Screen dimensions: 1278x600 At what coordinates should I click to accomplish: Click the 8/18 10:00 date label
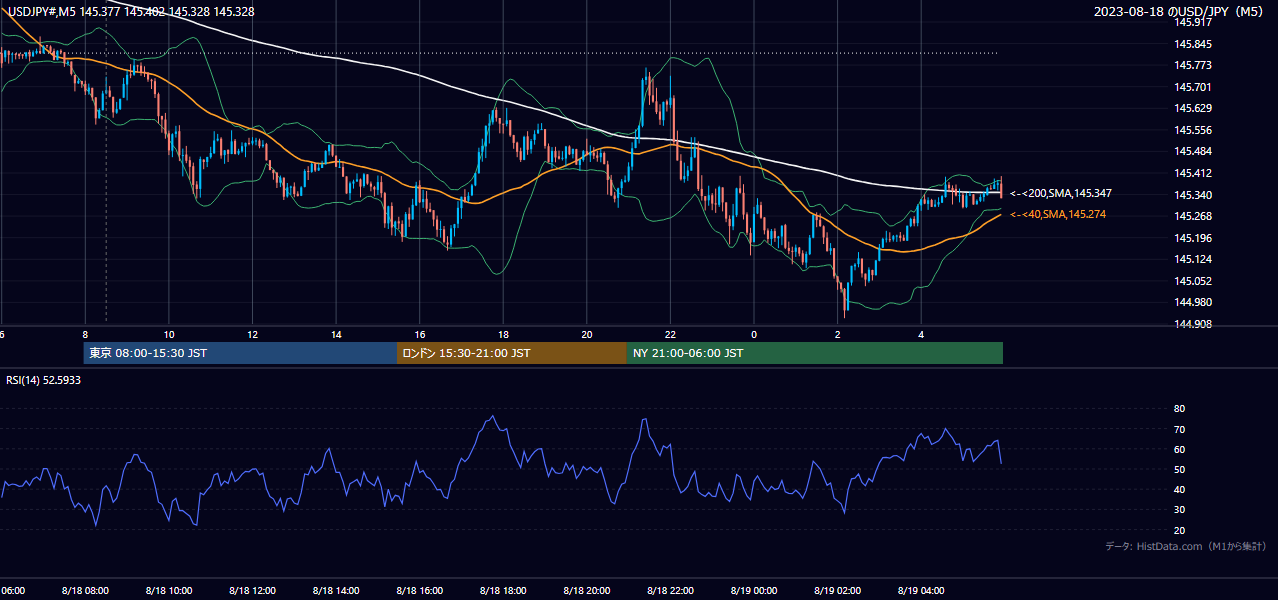168,590
